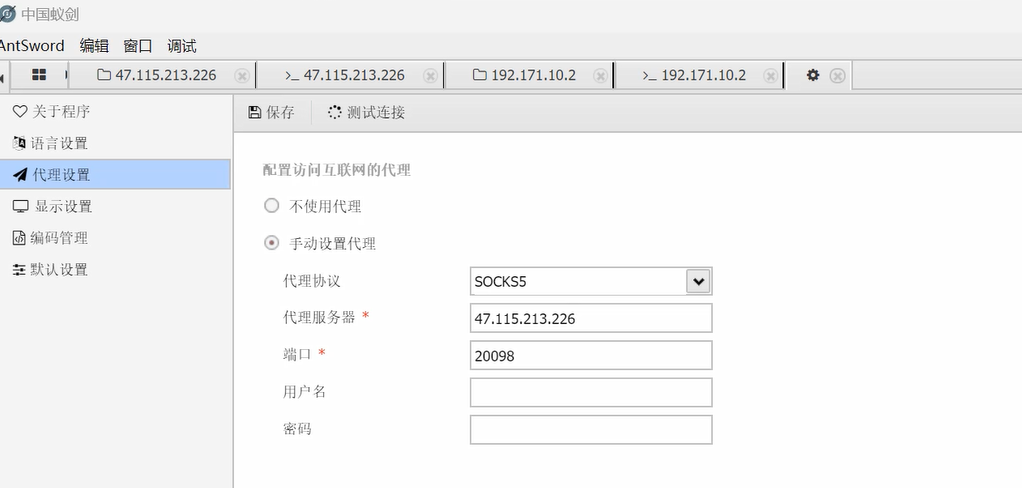Image resolution: width=1022 pixels, height=488 pixels.
Task: Open the 窗口 menu
Action: point(138,46)
